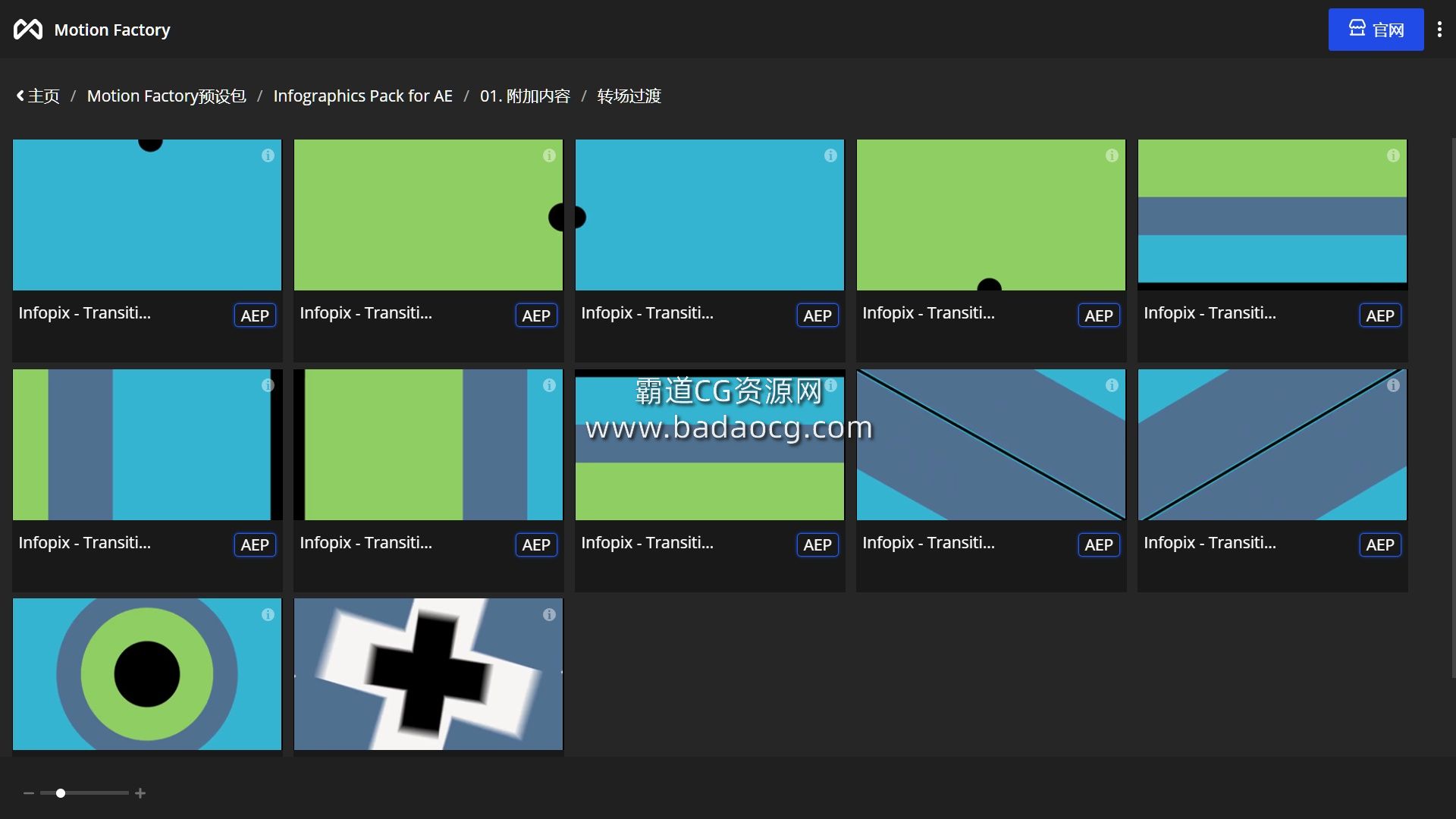
Task: Select the mostly green vertical bars thumbnail
Action: 428,444
